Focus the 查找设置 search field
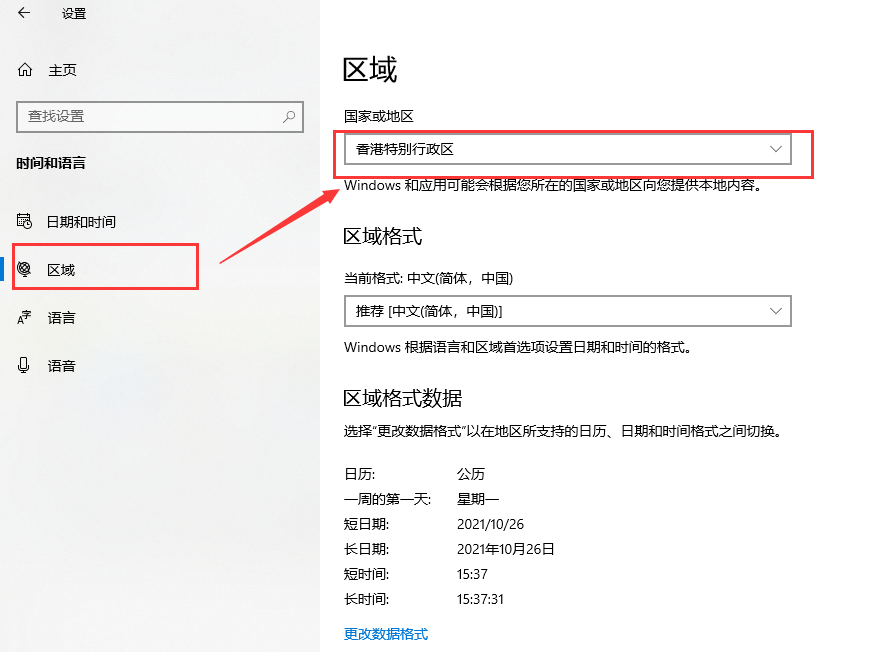This screenshot has height=652, width=869. [150, 116]
